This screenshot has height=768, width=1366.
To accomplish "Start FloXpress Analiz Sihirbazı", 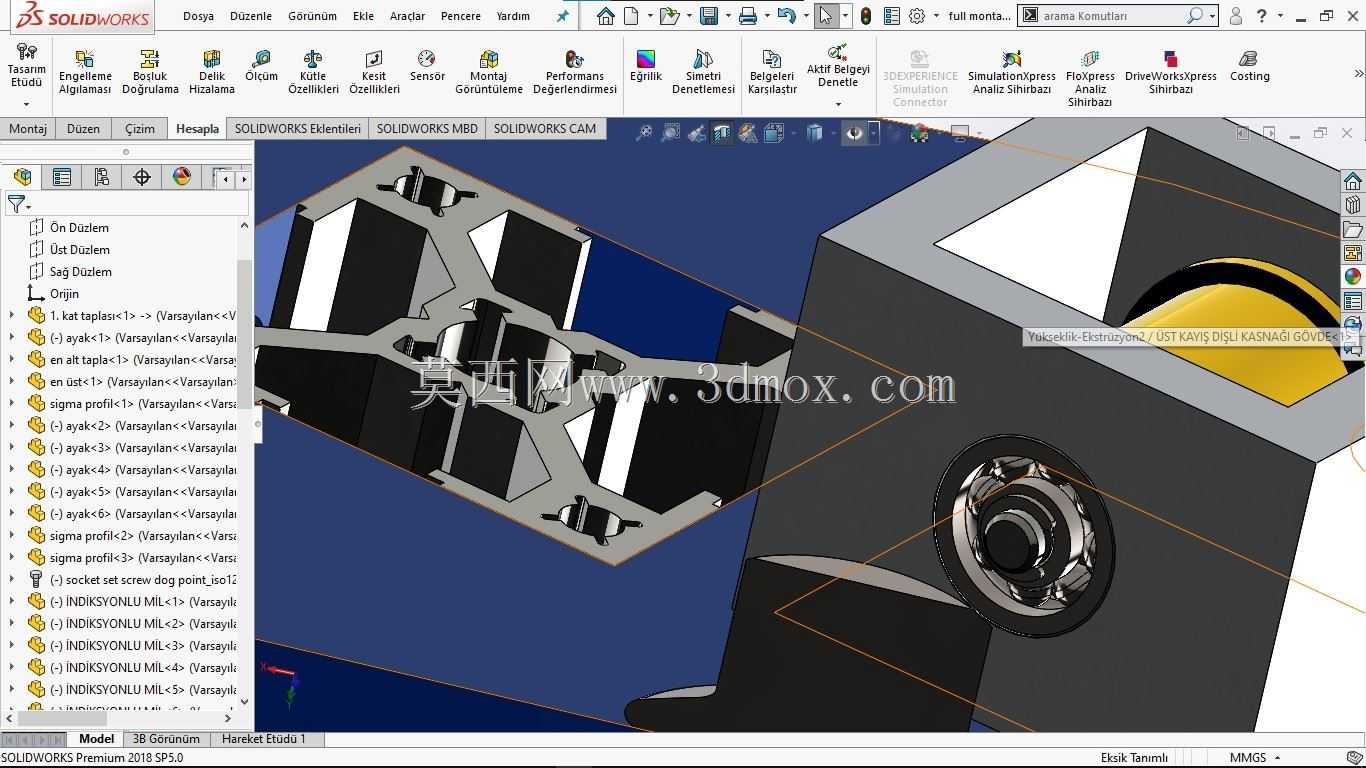I will [x=1090, y=78].
